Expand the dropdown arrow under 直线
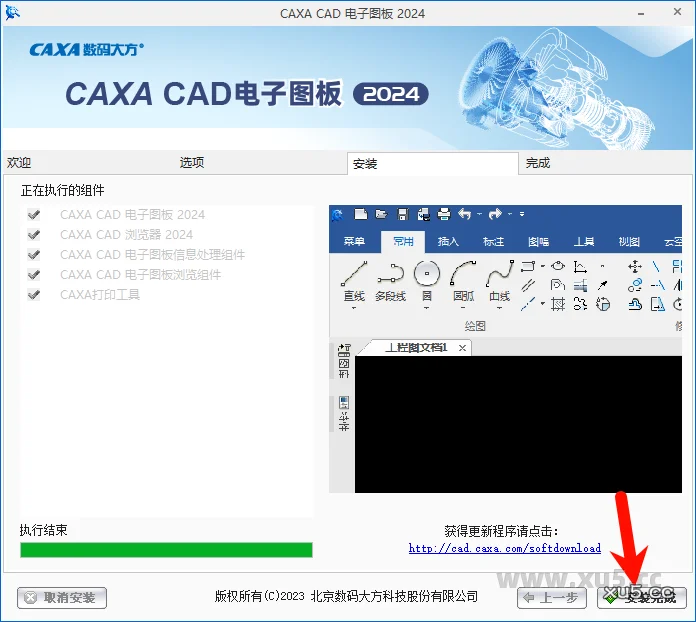This screenshot has height=622, width=696. click(x=354, y=308)
